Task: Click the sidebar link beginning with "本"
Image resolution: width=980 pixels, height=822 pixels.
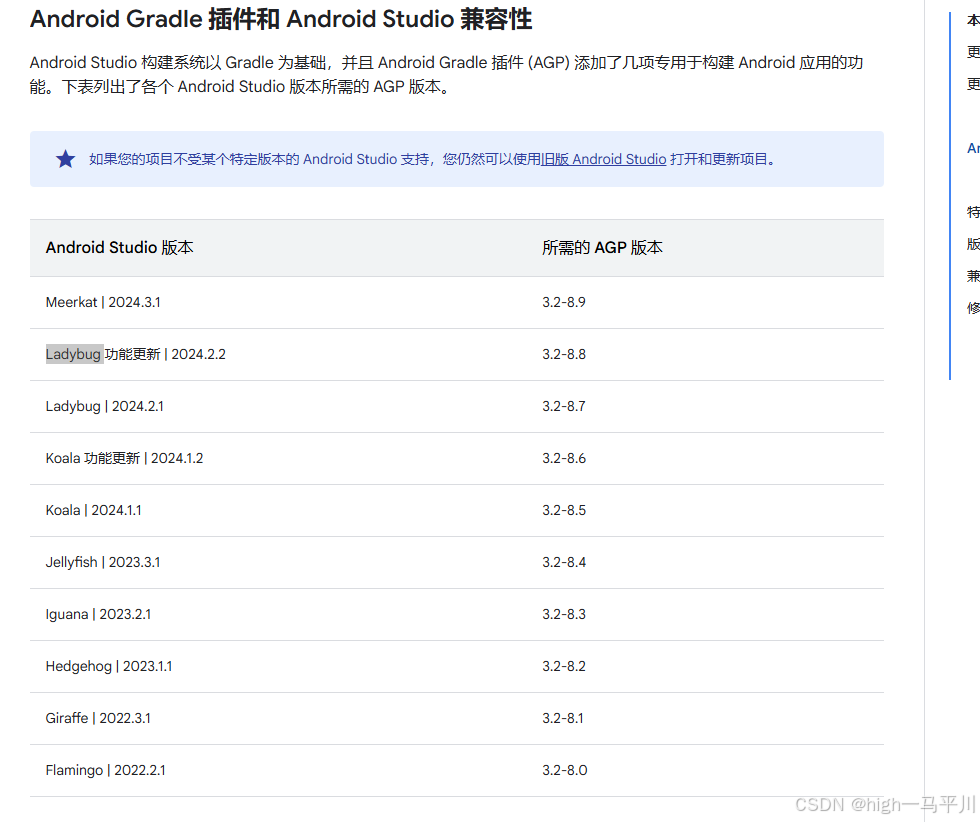Action: click(970, 19)
